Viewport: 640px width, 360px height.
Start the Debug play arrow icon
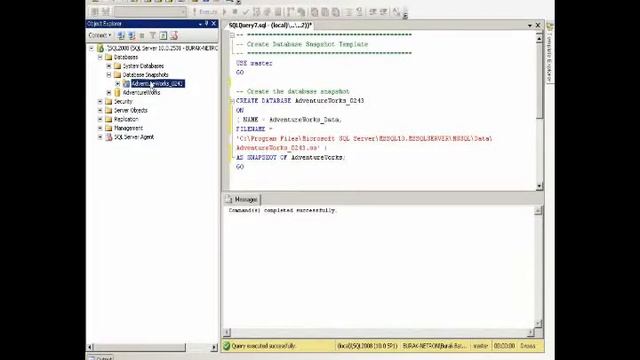224,12
